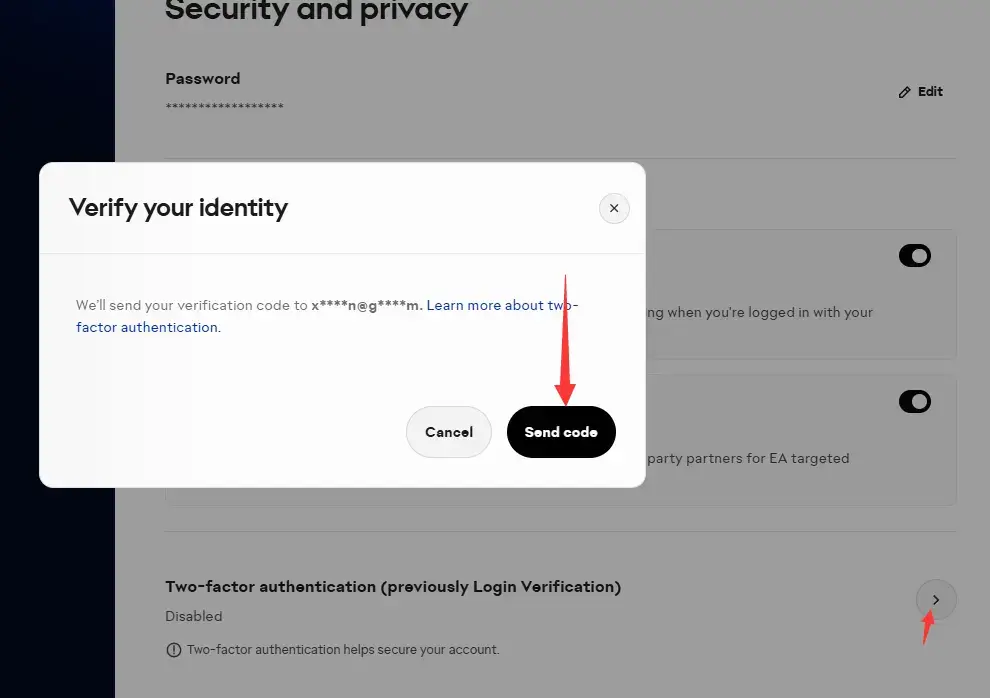Disable the EA targeted partners switch
990x698 pixels.
click(915, 402)
